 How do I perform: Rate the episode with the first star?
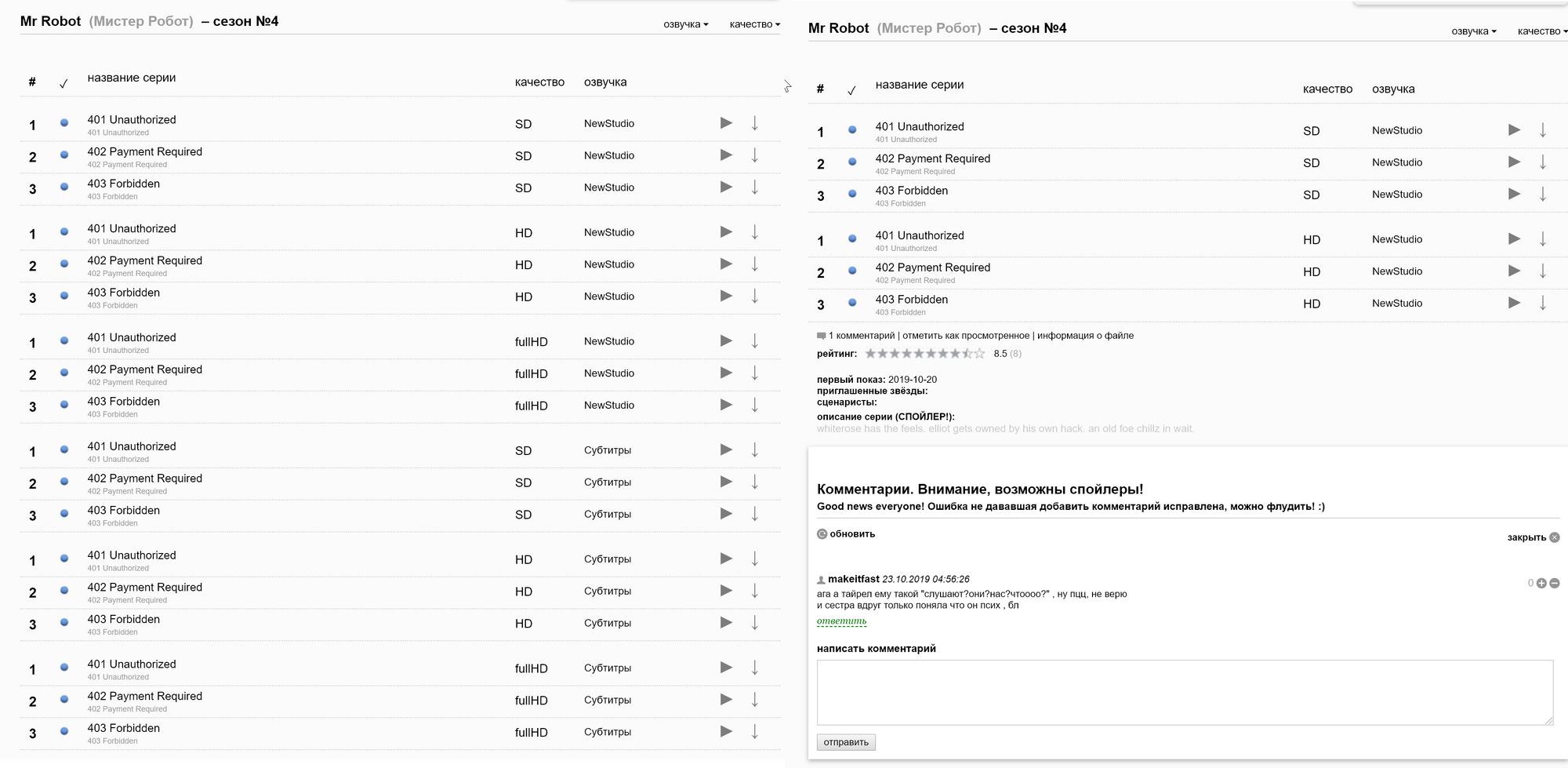point(870,354)
